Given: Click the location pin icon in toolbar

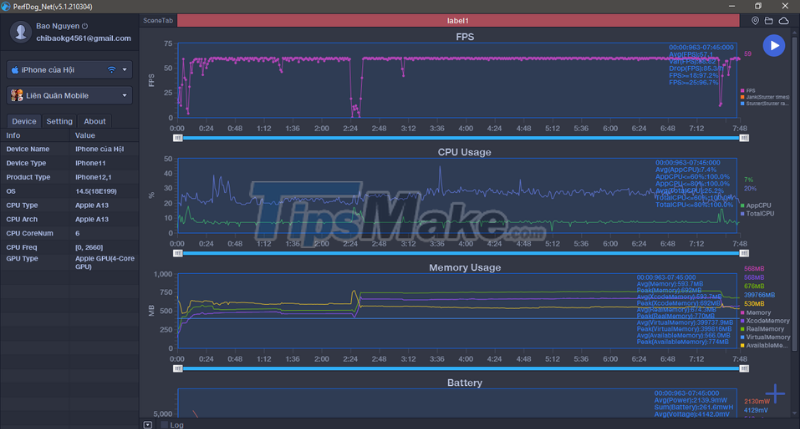Looking at the screenshot, I should (755, 20).
